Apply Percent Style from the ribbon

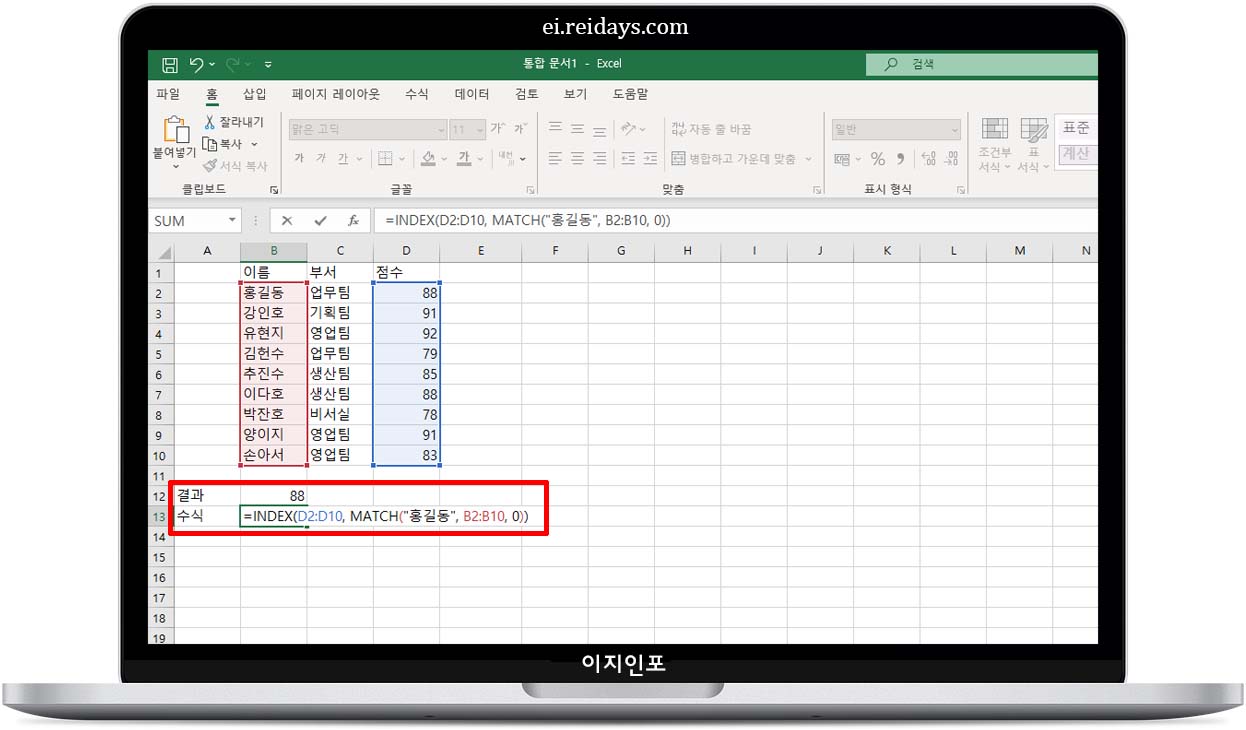(879, 159)
